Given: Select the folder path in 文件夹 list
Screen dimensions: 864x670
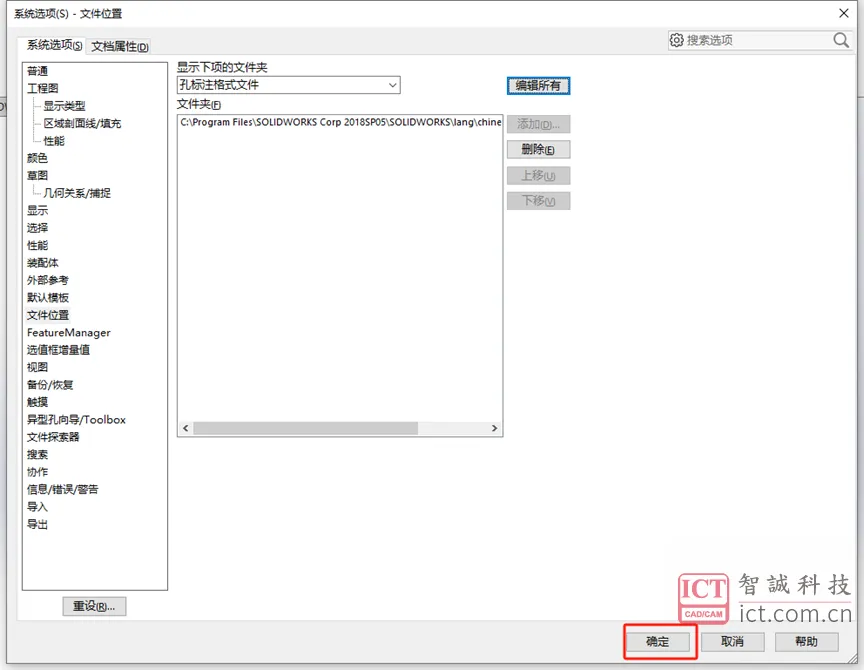Looking at the screenshot, I should point(340,122).
